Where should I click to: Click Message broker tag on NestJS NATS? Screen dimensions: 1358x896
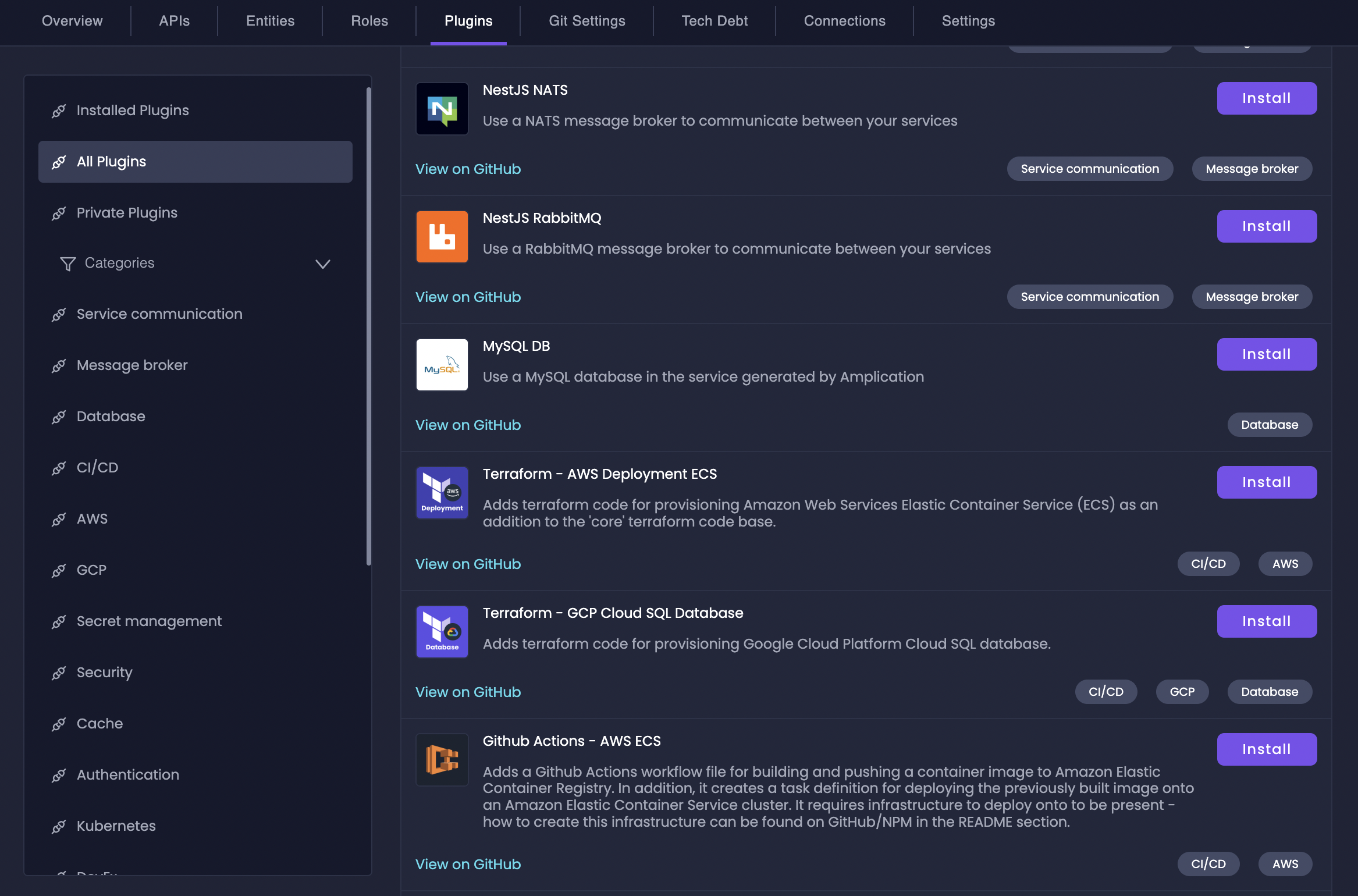(1252, 169)
